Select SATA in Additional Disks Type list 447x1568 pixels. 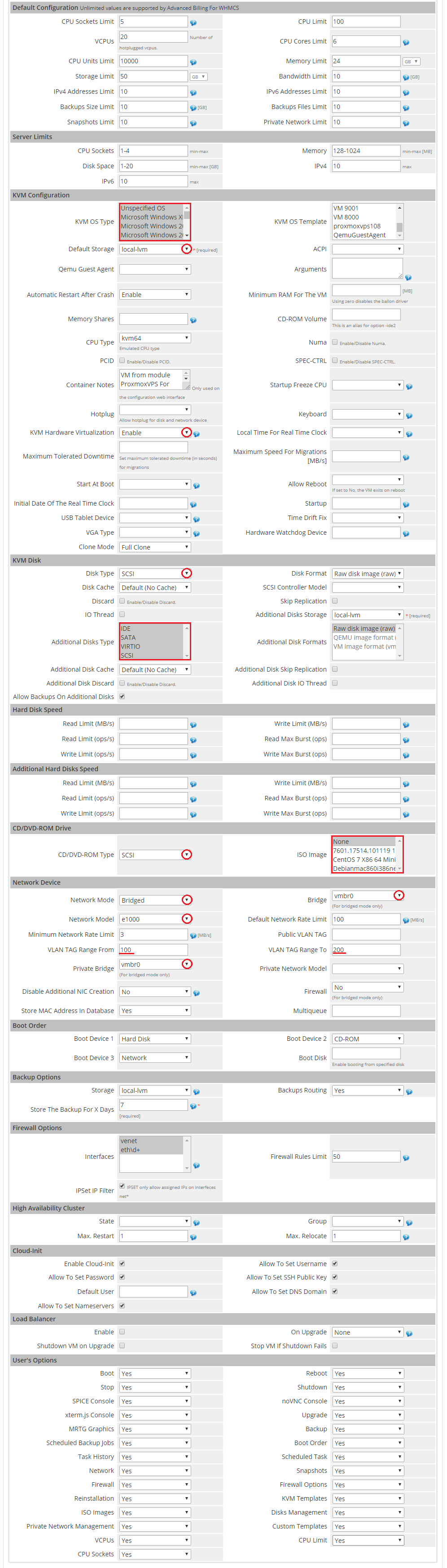[x=151, y=638]
